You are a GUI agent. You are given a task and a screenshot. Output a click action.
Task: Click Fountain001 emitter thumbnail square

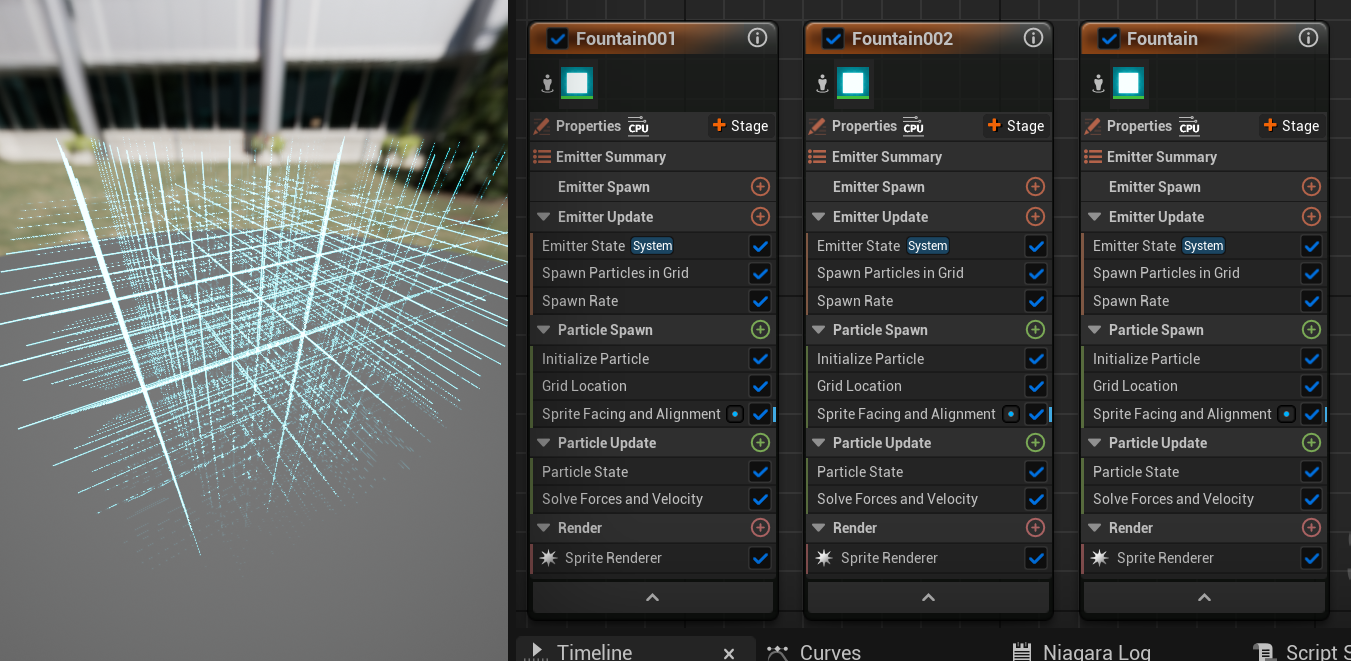tap(577, 83)
